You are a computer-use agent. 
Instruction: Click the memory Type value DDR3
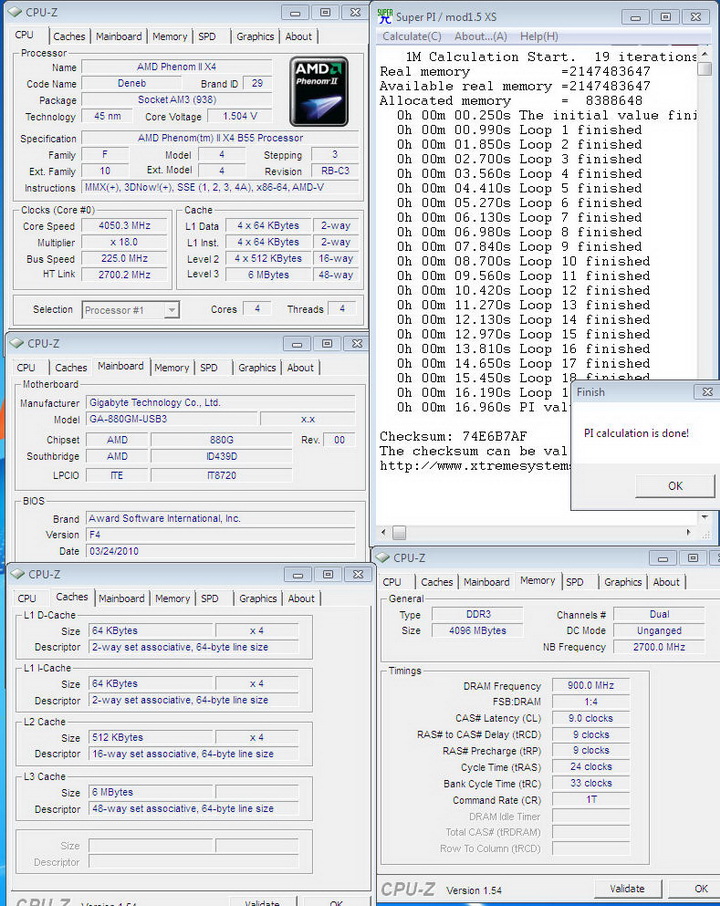477,614
